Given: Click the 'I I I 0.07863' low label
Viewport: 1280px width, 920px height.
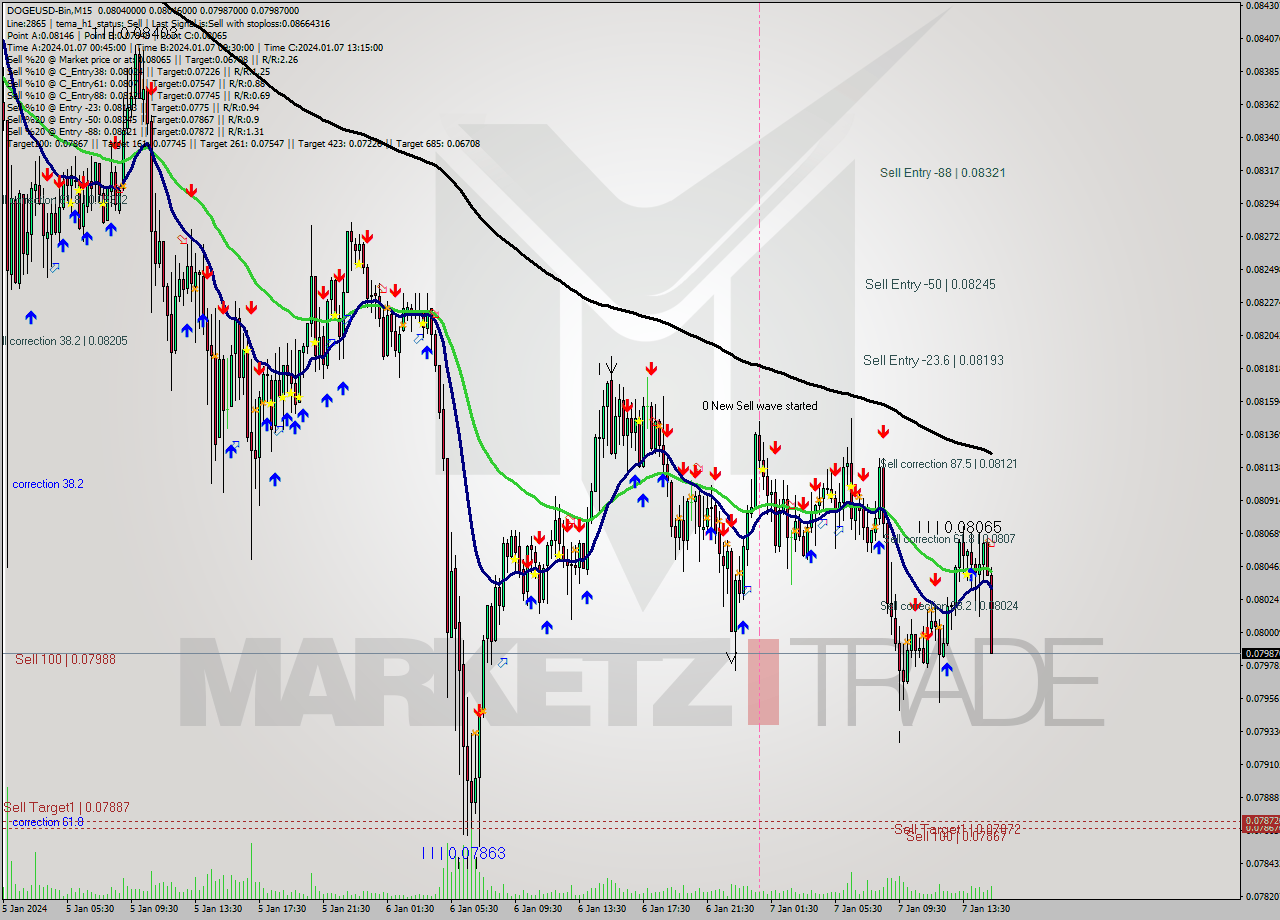Looking at the screenshot, I should (x=463, y=853).
